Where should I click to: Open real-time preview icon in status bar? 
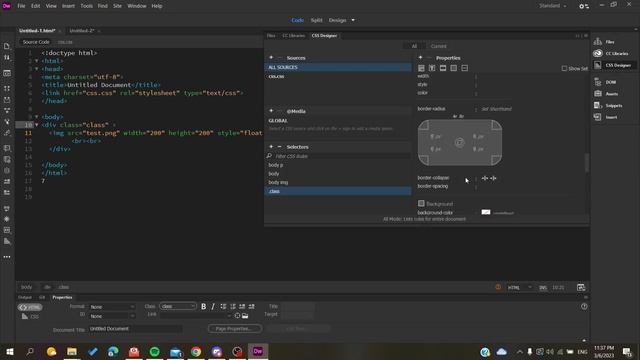(x=581, y=287)
